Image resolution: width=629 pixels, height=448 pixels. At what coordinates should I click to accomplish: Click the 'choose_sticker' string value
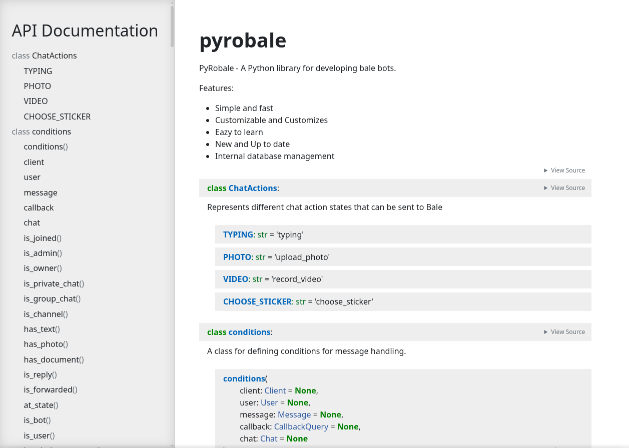click(x=344, y=302)
